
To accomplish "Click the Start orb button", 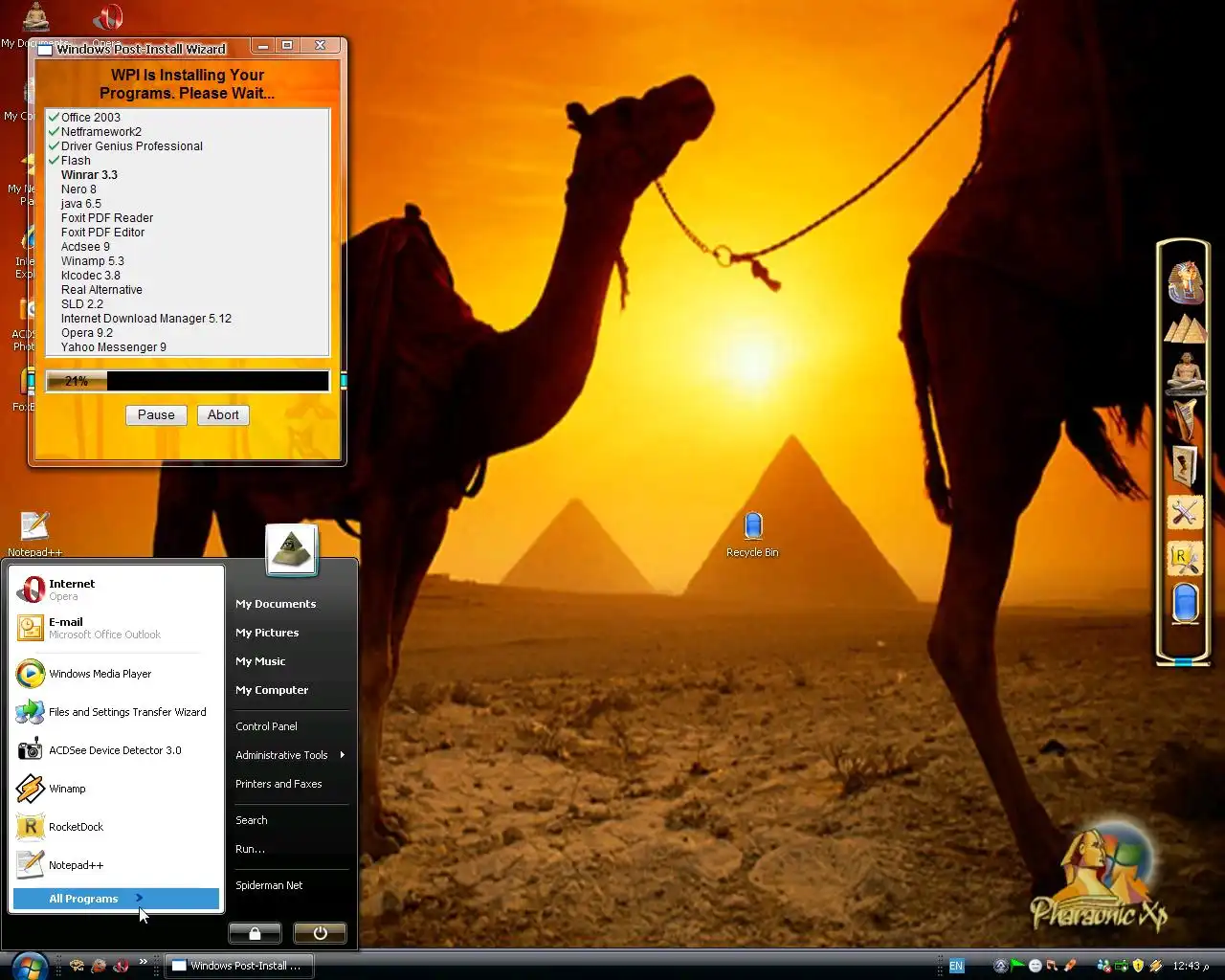I will [x=29, y=965].
